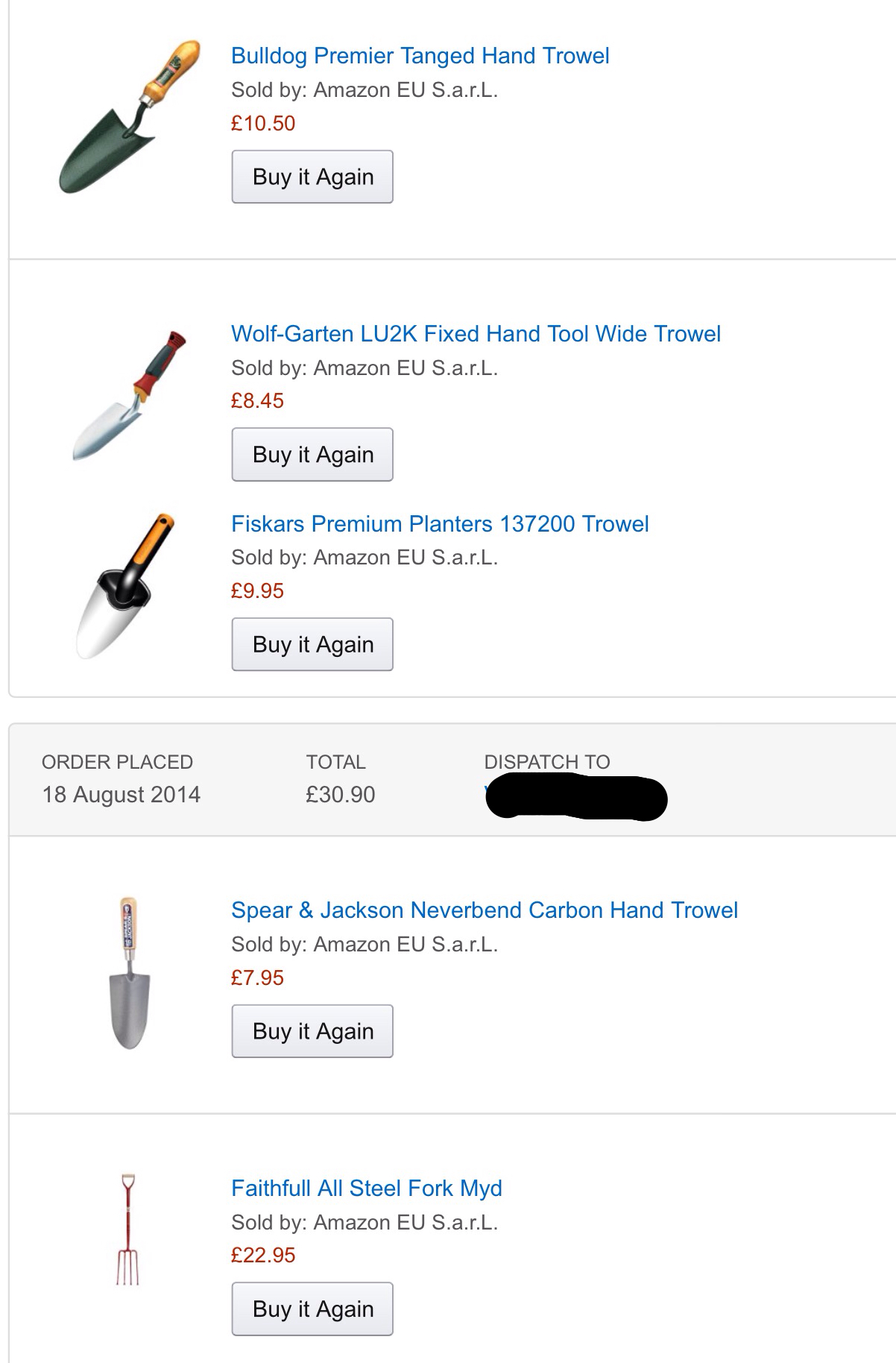Open the Faithfull All Steel Fork link
The image size is (896, 1363).
tap(367, 1188)
